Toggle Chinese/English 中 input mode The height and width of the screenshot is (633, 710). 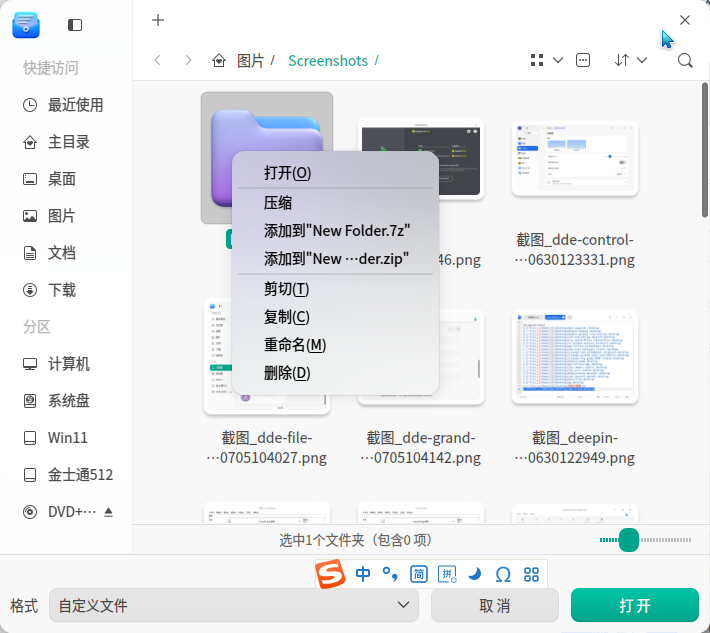pos(363,574)
